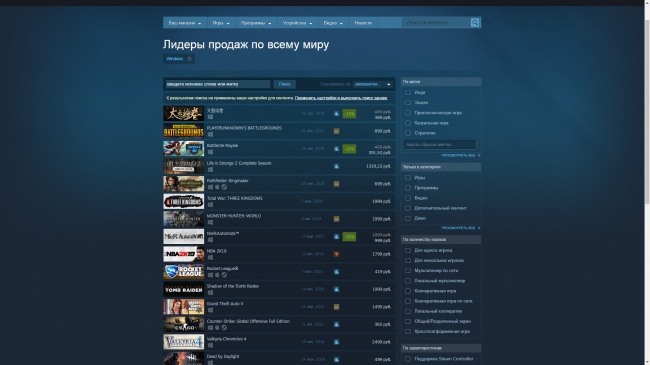
Task: Click Mac platform icon under Rocket League
Action: pos(217,275)
